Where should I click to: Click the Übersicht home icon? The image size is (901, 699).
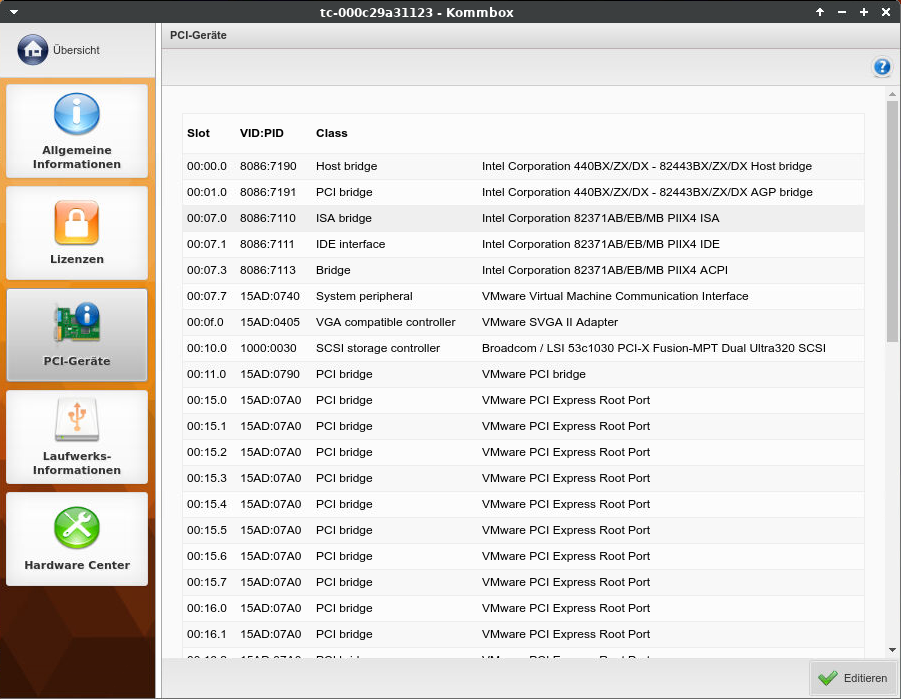[33, 49]
